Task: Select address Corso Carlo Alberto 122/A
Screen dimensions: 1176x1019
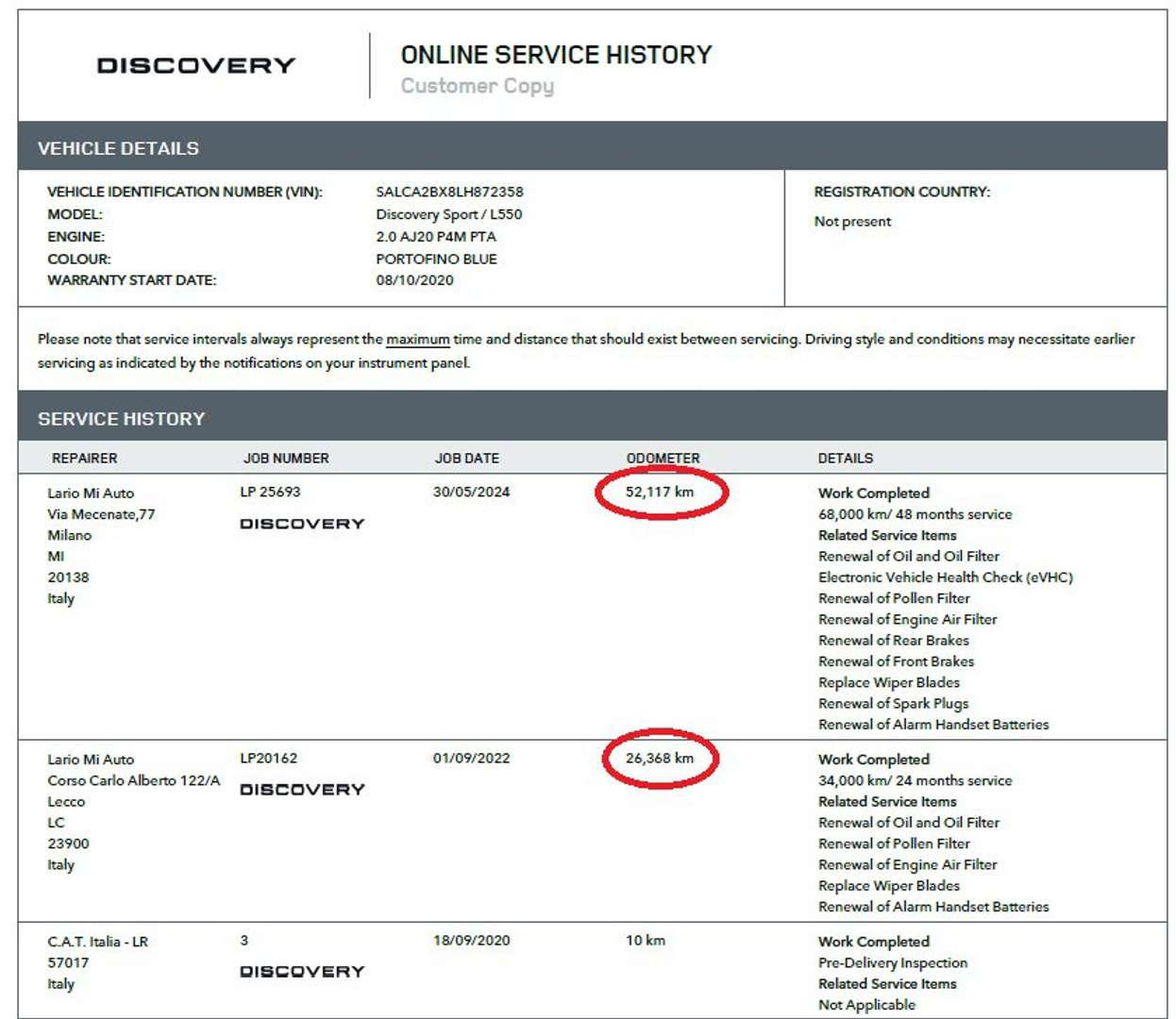Action: pyautogui.click(x=134, y=780)
